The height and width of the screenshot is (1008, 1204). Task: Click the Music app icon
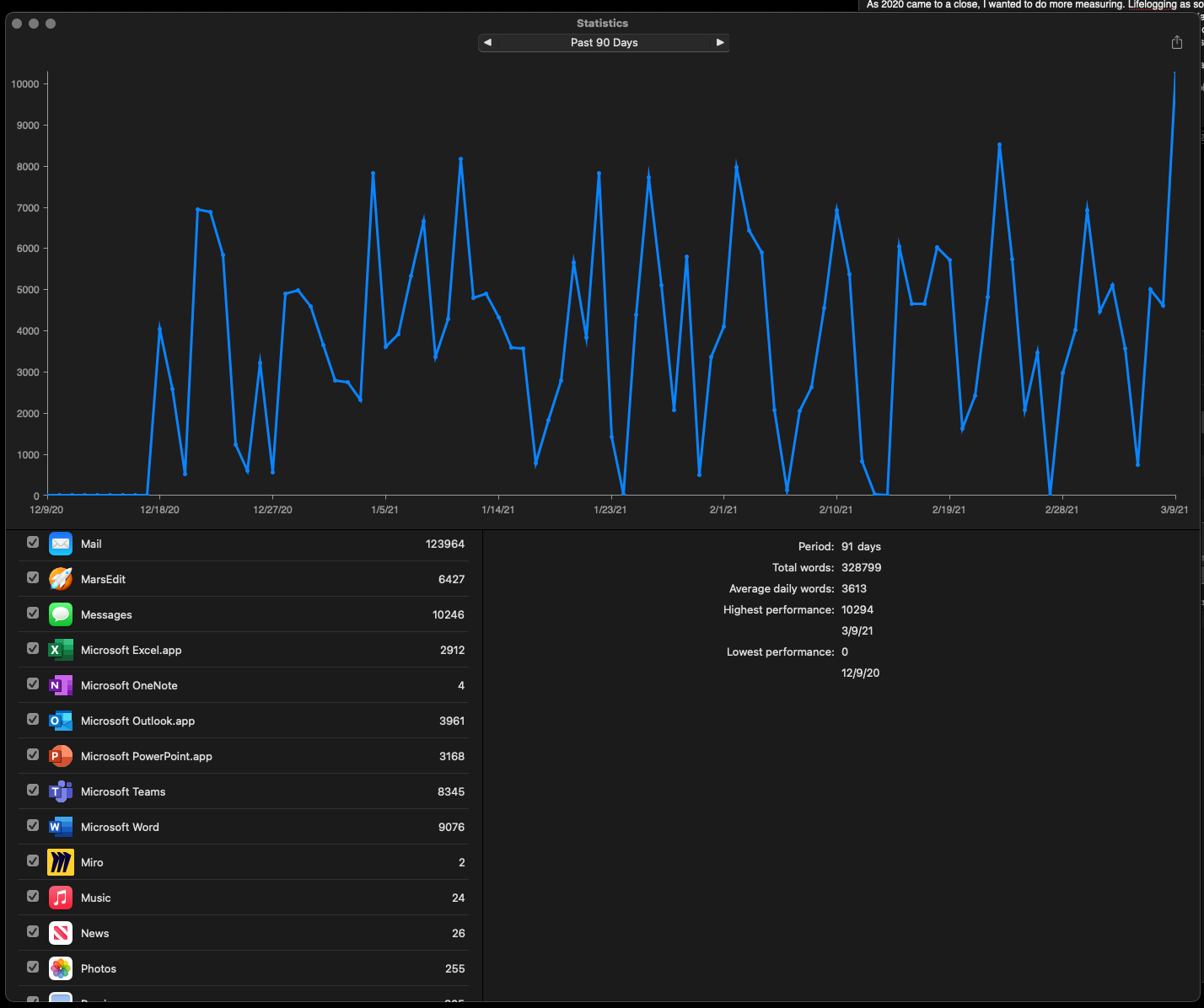click(61, 898)
